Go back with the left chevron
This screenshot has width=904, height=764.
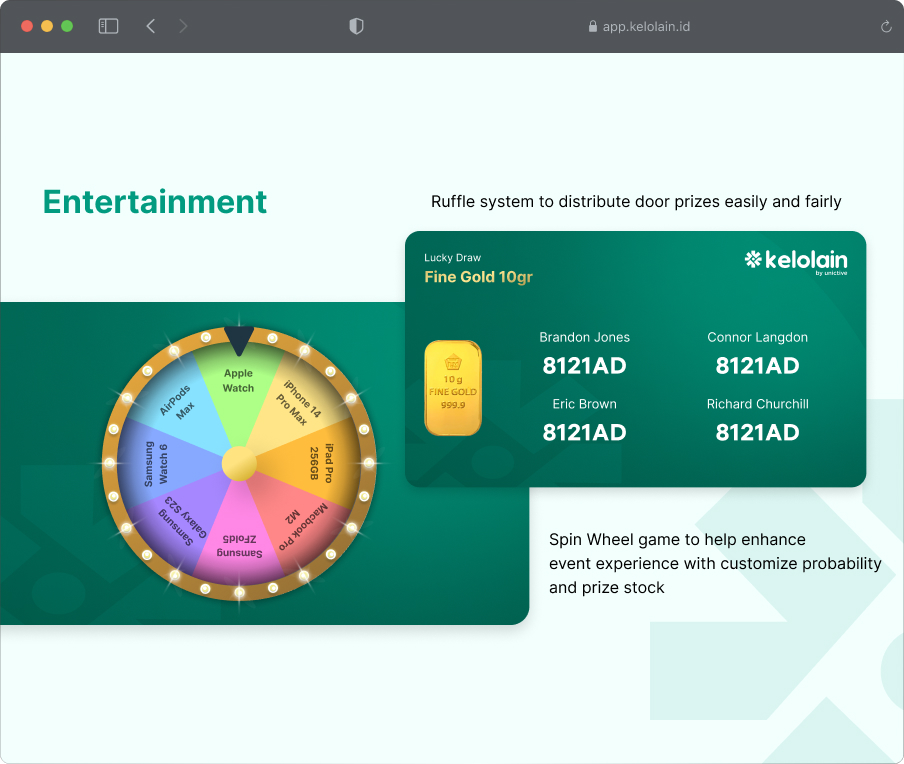pos(151,26)
